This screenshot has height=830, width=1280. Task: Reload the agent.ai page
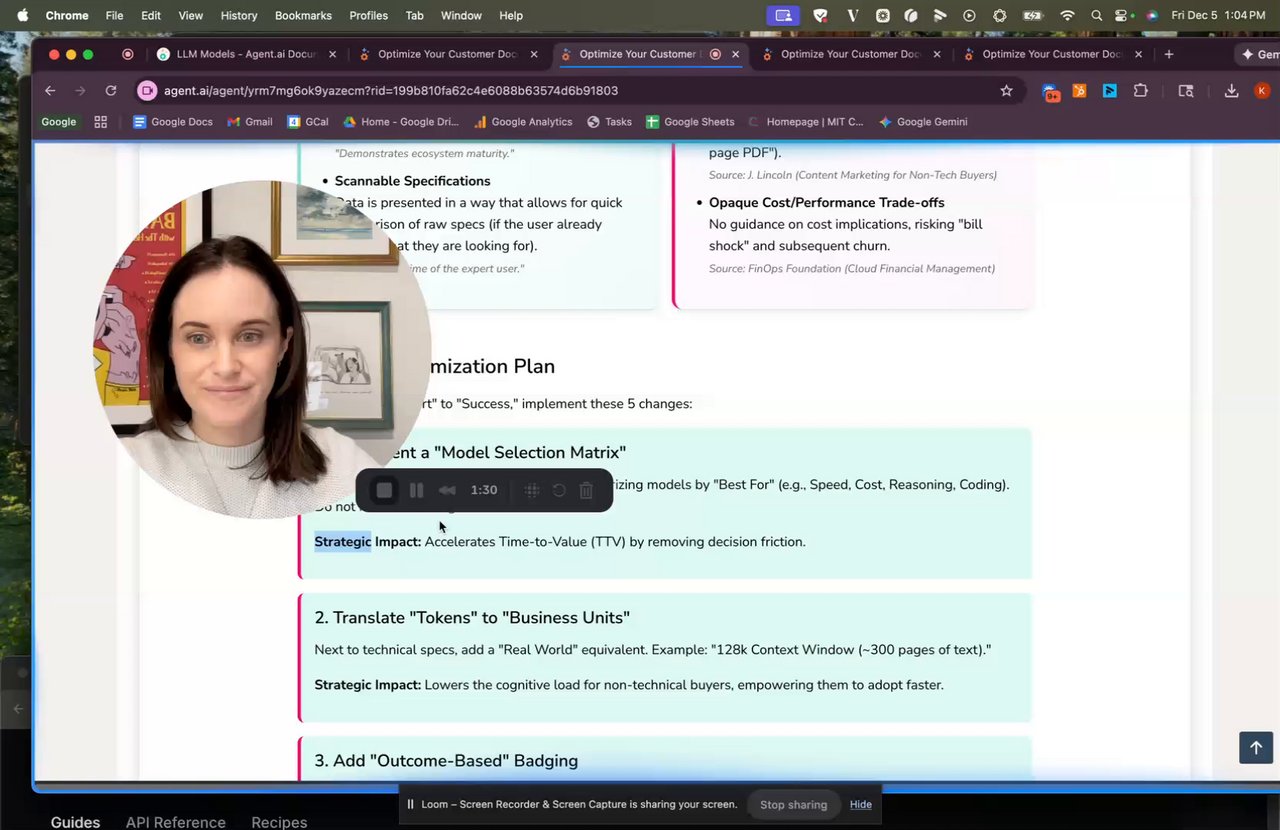(x=111, y=90)
